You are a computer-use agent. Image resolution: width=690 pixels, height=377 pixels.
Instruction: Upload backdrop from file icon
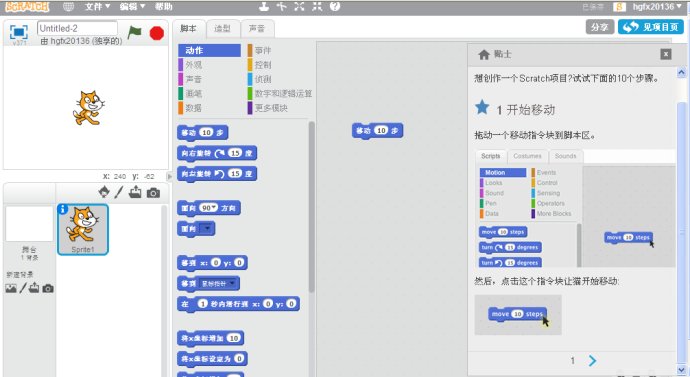tap(34, 288)
